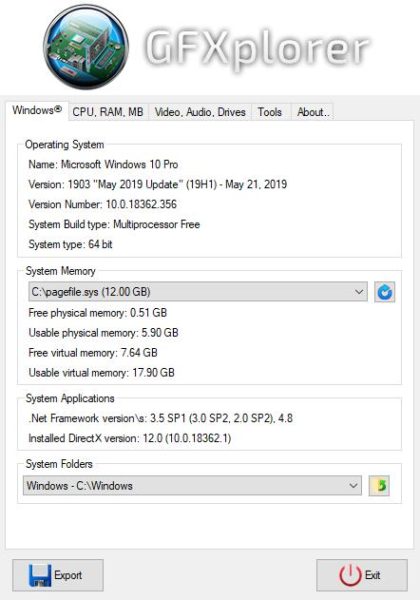Click the '.Net Framework version\s' line

coord(161,418)
